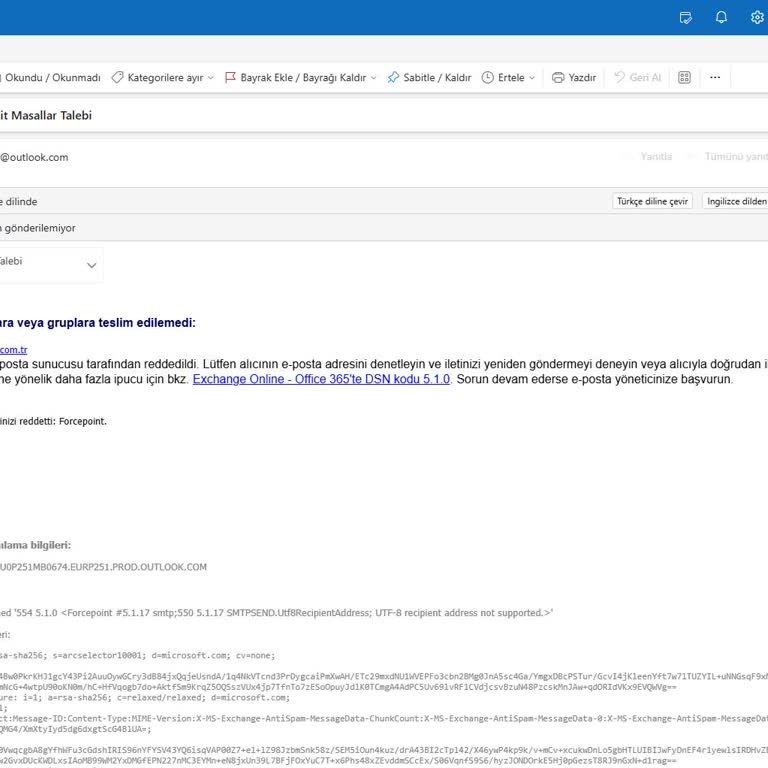Click the Ertele clock icon
Image resolution: width=768 pixels, height=768 pixels.
(x=488, y=78)
